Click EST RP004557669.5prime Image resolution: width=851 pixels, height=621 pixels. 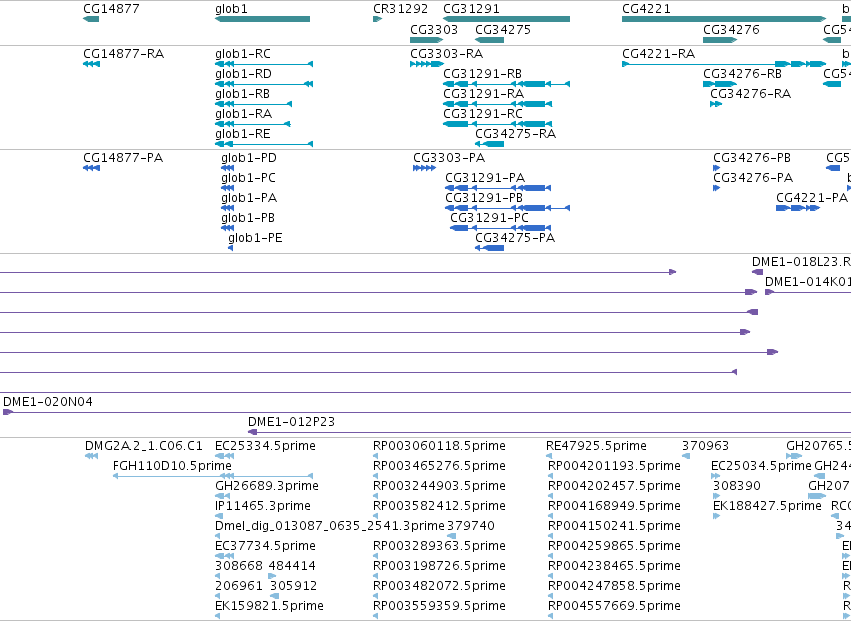click(x=550, y=616)
